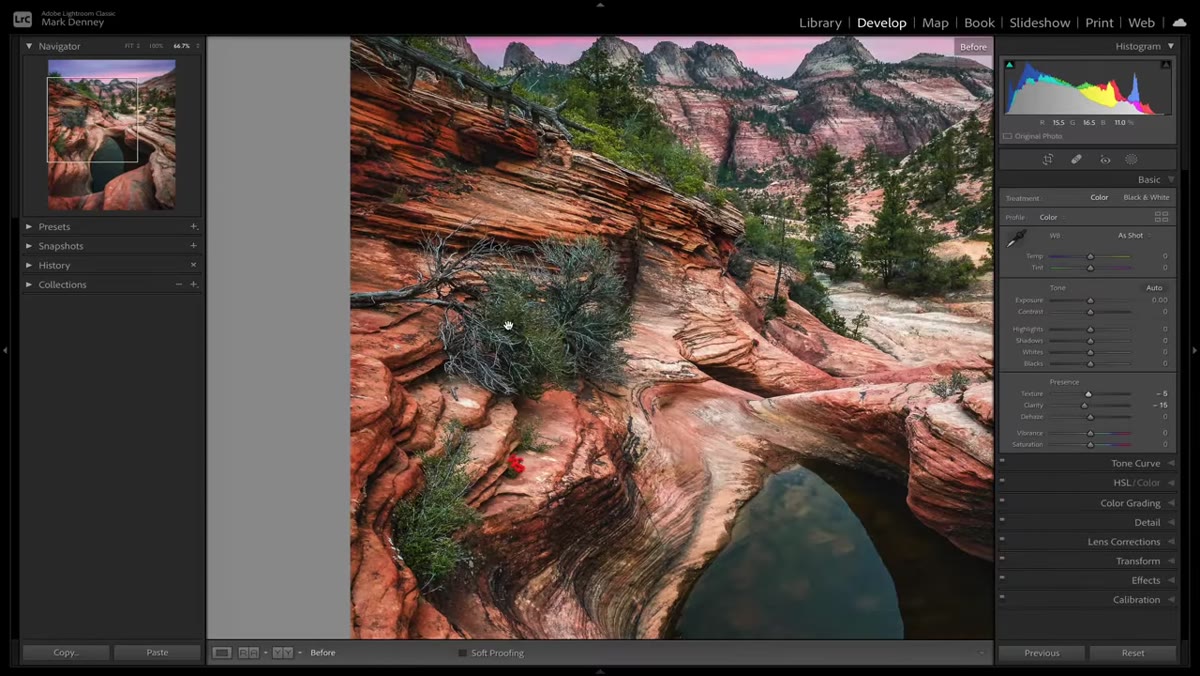Toggle the Color Grading panel switch

(x=1002, y=502)
